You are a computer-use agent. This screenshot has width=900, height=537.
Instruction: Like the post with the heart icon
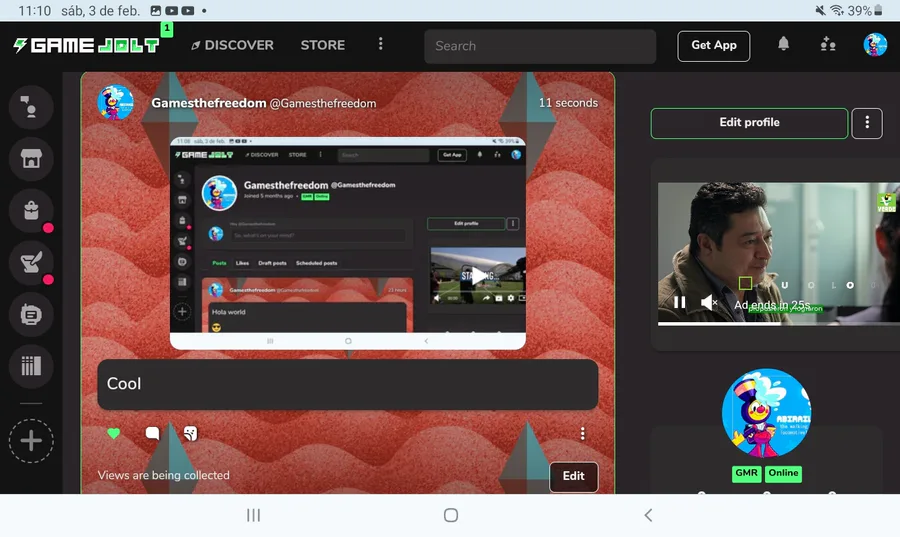pyautogui.click(x=114, y=434)
